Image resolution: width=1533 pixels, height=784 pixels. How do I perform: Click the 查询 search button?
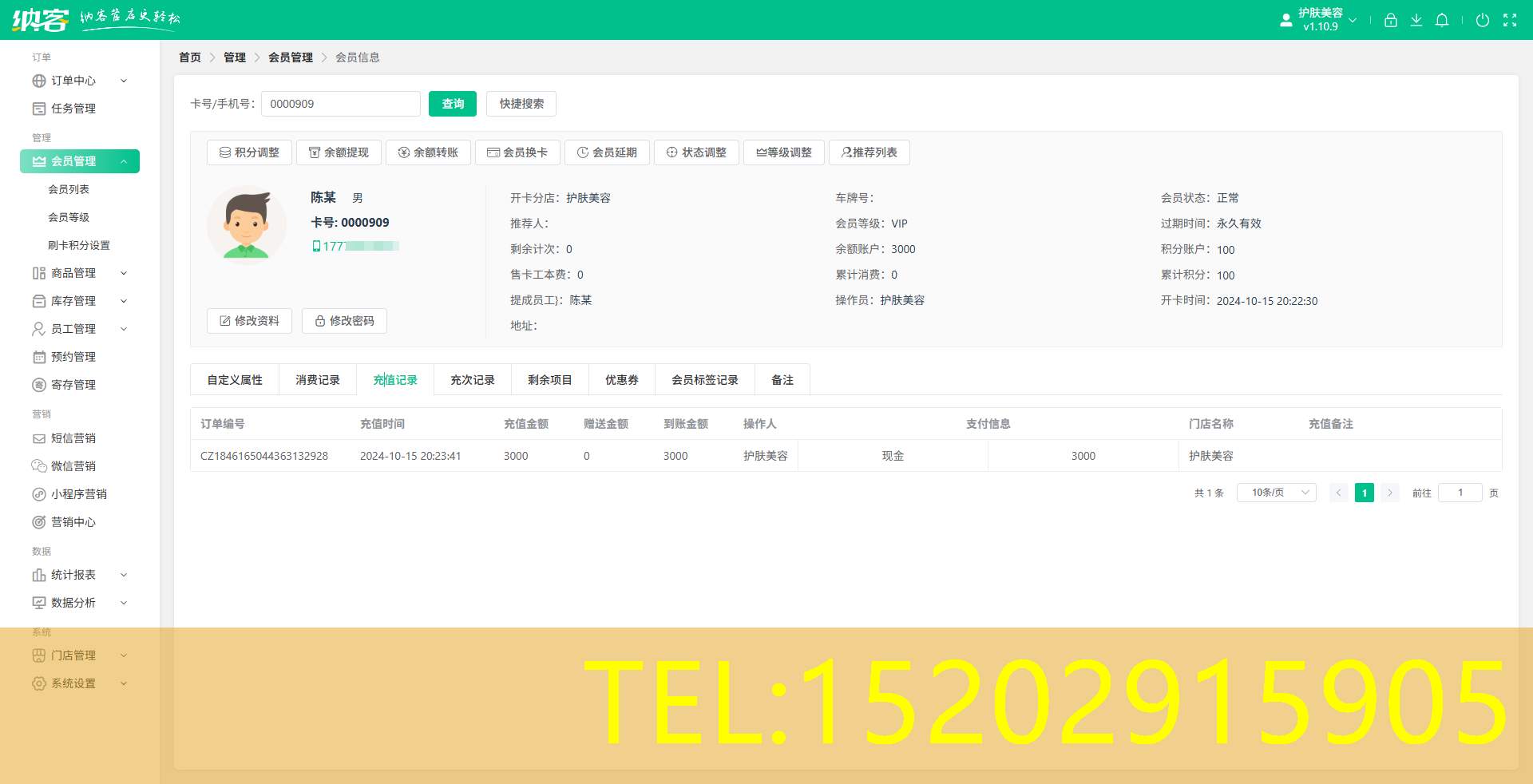pos(452,104)
